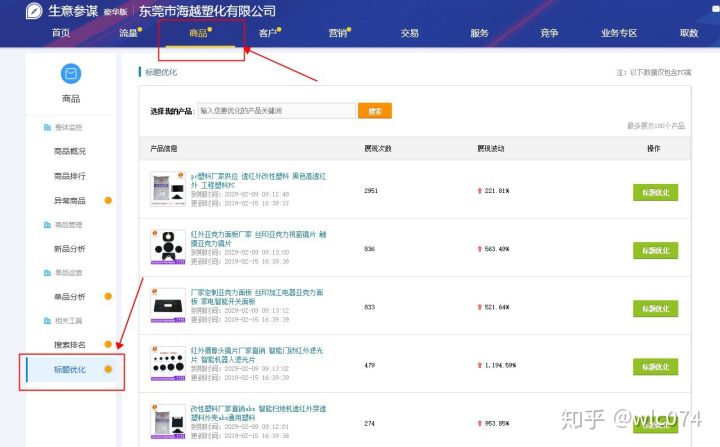Open the 红外摄像头镜片厂家直销 product title link
This screenshot has width=720, height=447.
(257, 355)
